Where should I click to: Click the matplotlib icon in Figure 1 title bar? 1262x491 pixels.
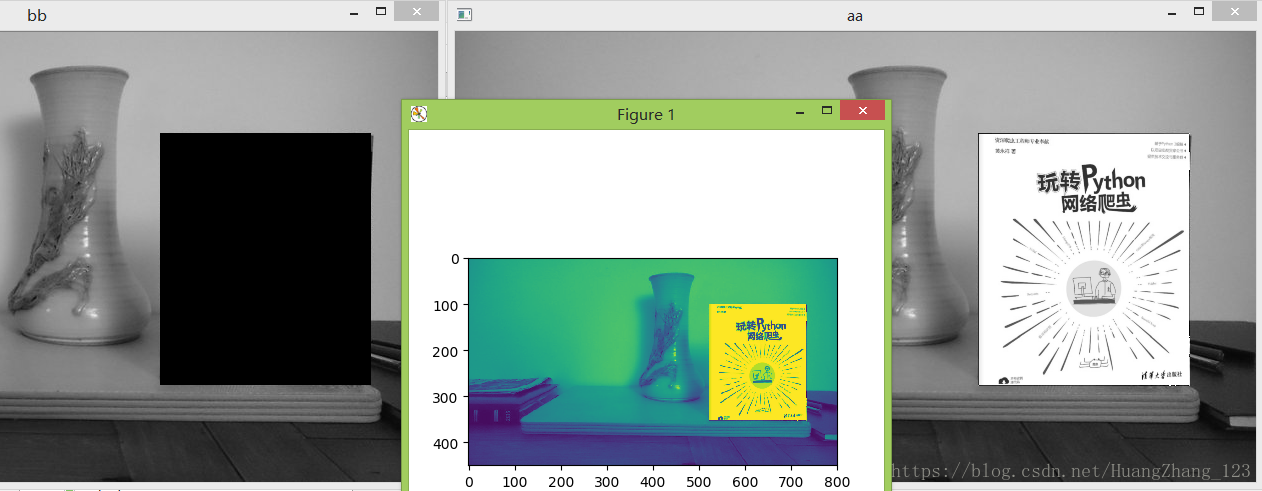tap(419, 114)
